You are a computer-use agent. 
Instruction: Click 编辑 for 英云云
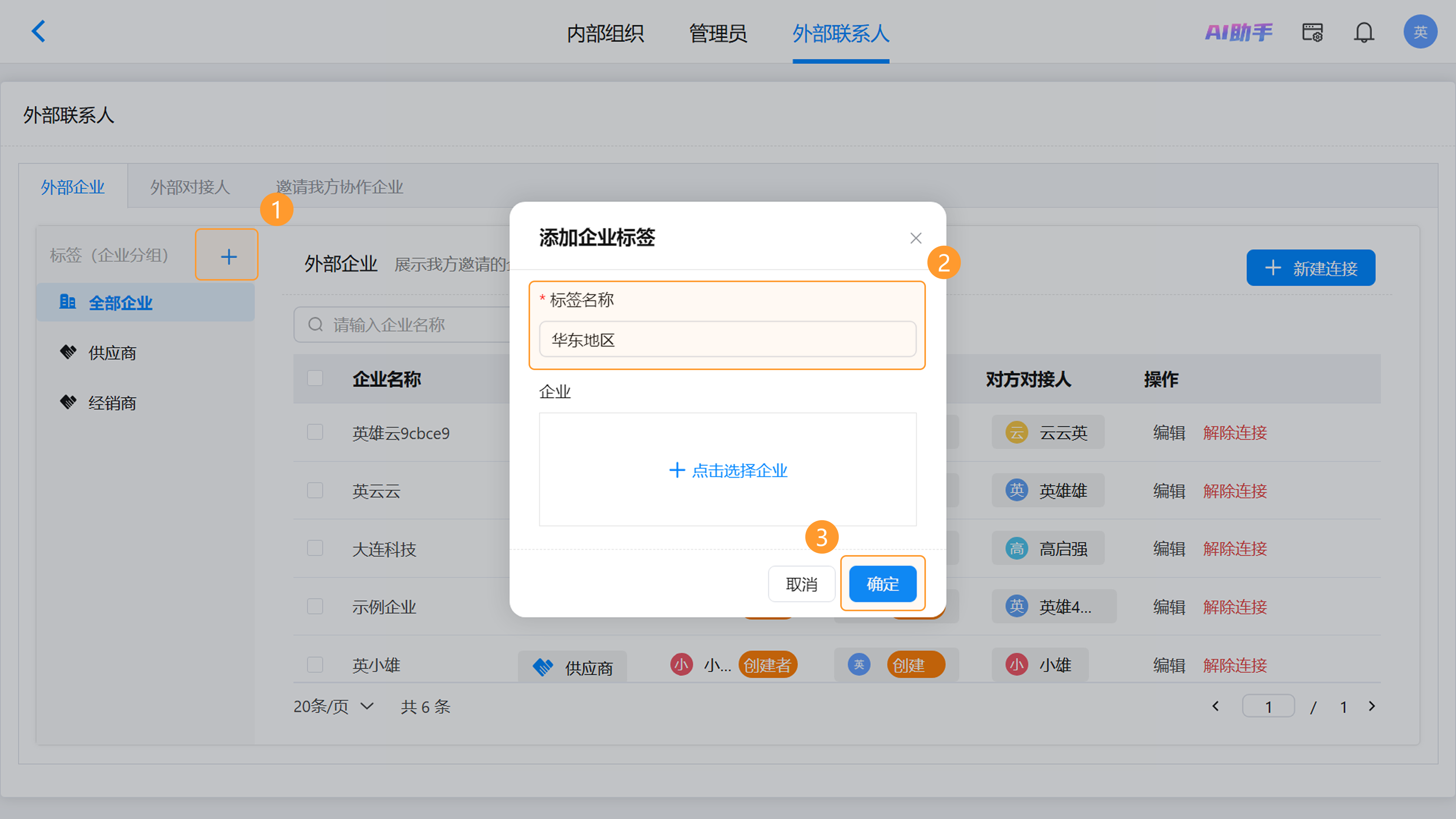click(x=1169, y=491)
